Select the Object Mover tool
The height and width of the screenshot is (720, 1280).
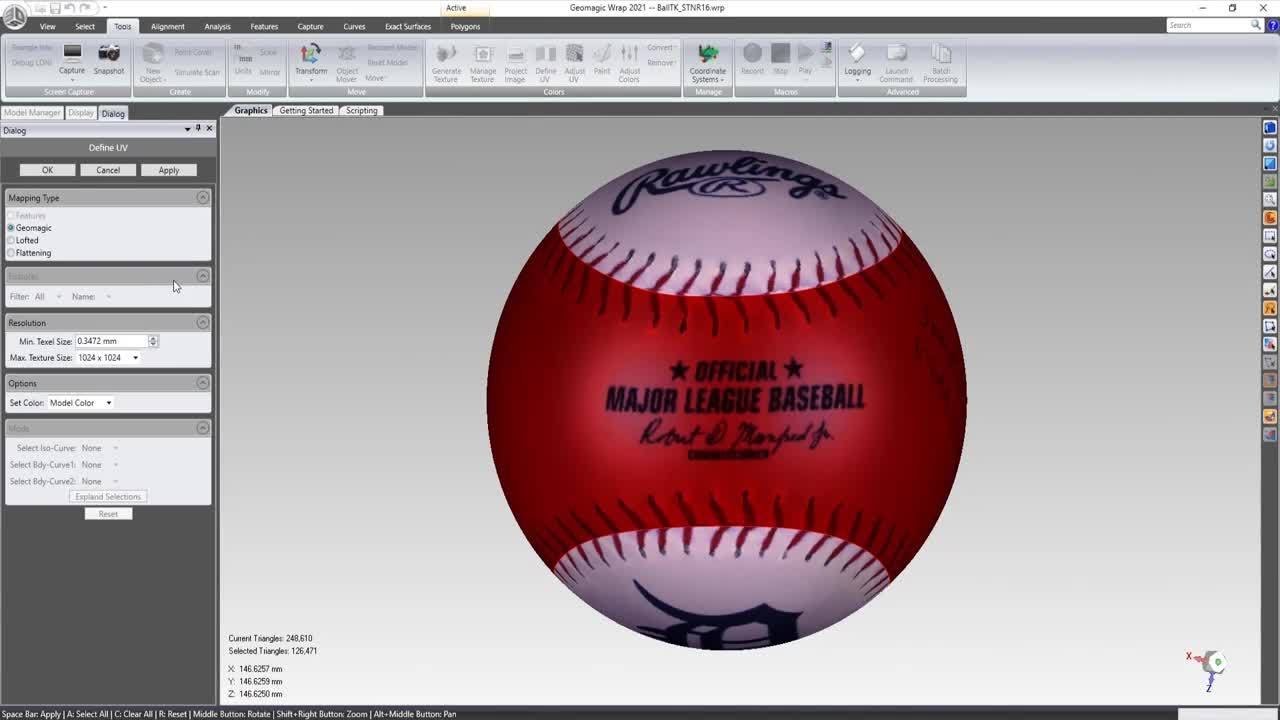click(x=346, y=62)
